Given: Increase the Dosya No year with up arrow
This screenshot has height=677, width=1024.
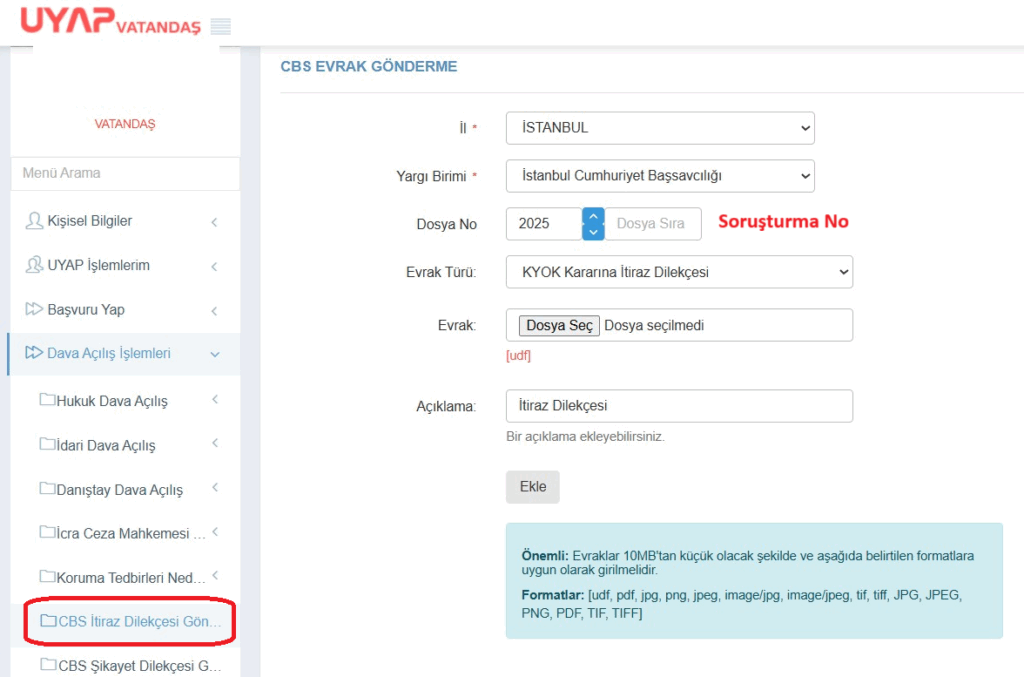Looking at the screenshot, I should (x=593, y=216).
